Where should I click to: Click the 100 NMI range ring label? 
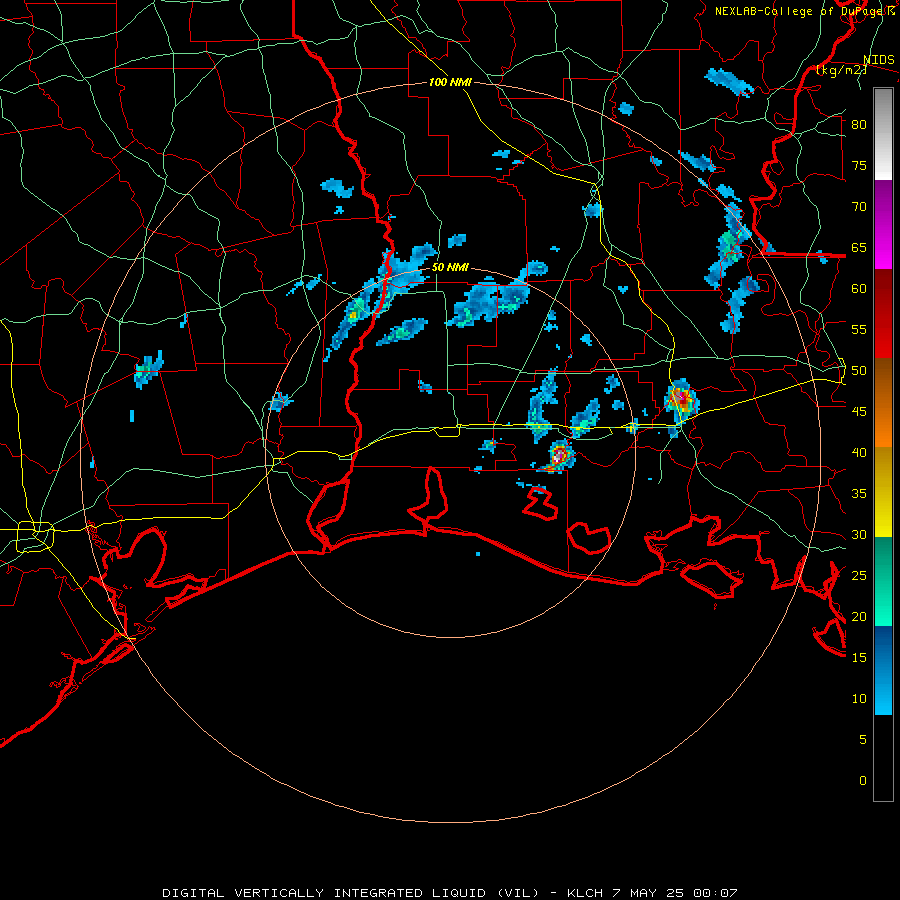click(x=450, y=82)
